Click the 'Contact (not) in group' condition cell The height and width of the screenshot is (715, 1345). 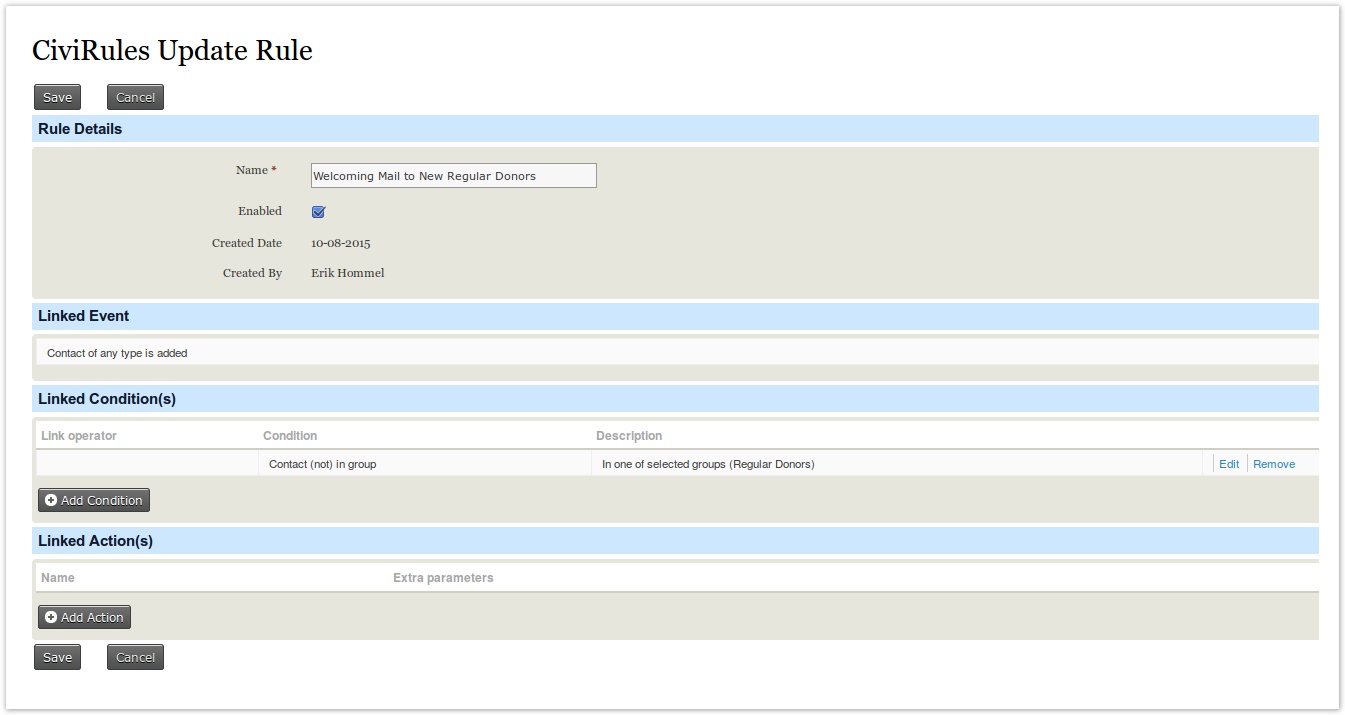(322, 464)
